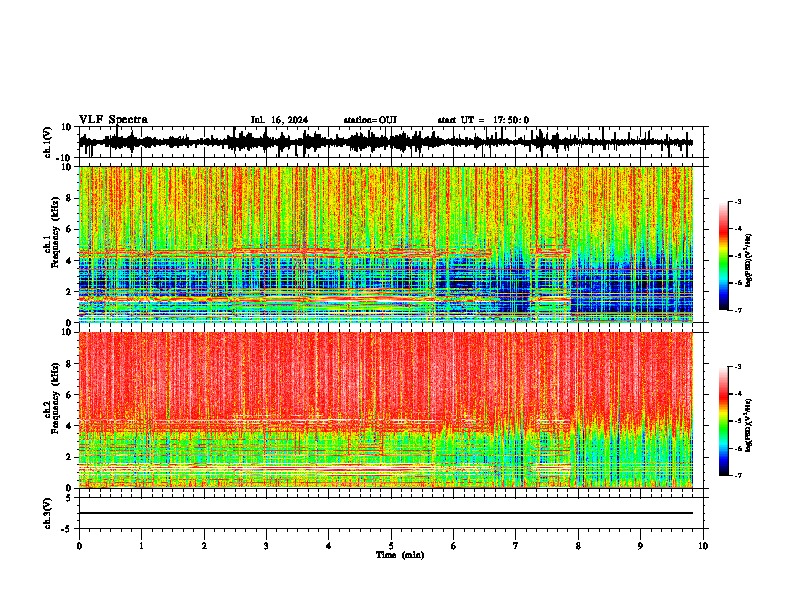
Task: Click the flat ch.3 voltage trace line
Action: [x=386, y=513]
